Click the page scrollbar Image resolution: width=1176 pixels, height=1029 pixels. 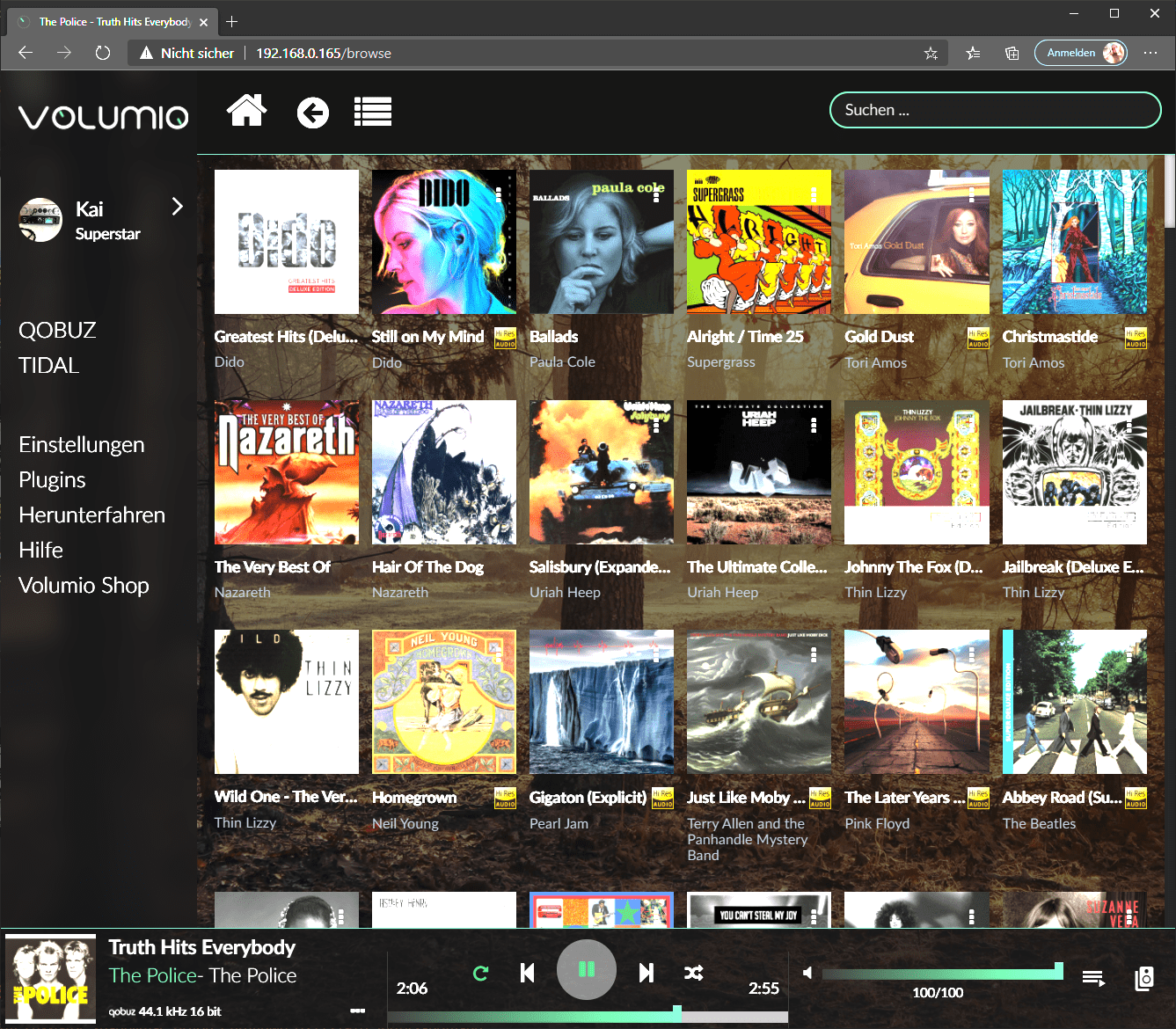tap(1170, 191)
